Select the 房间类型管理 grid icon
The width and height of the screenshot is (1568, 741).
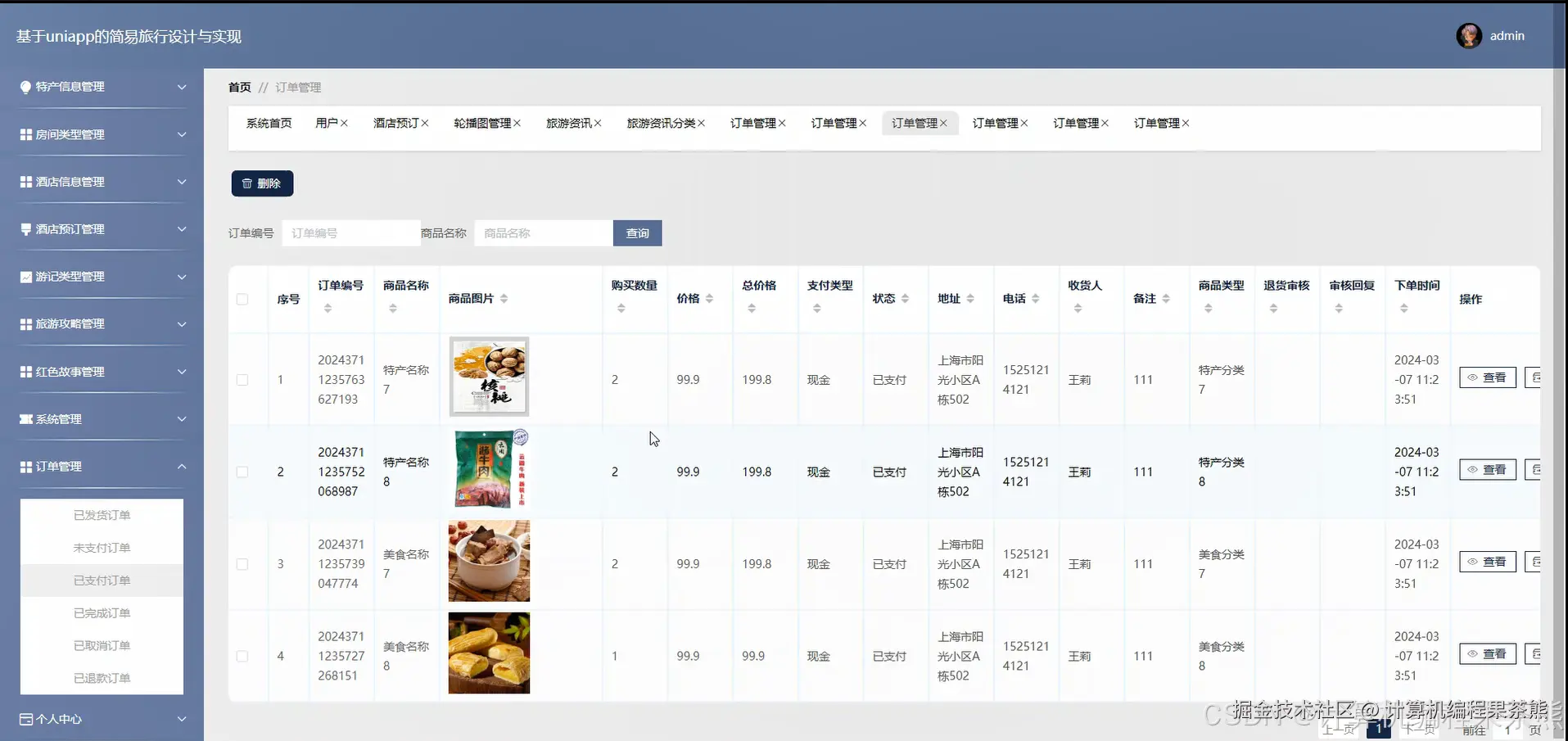tap(25, 134)
